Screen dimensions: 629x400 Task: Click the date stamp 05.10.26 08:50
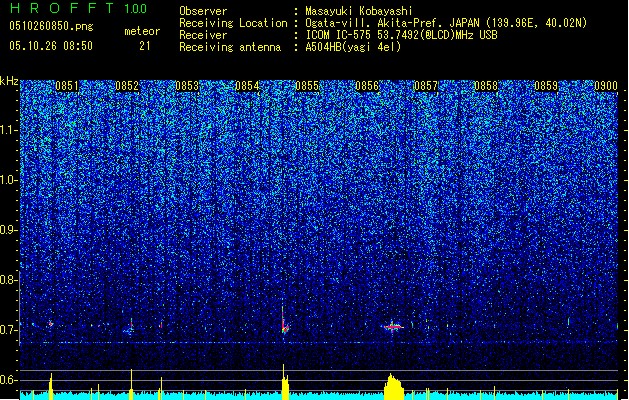[51, 46]
